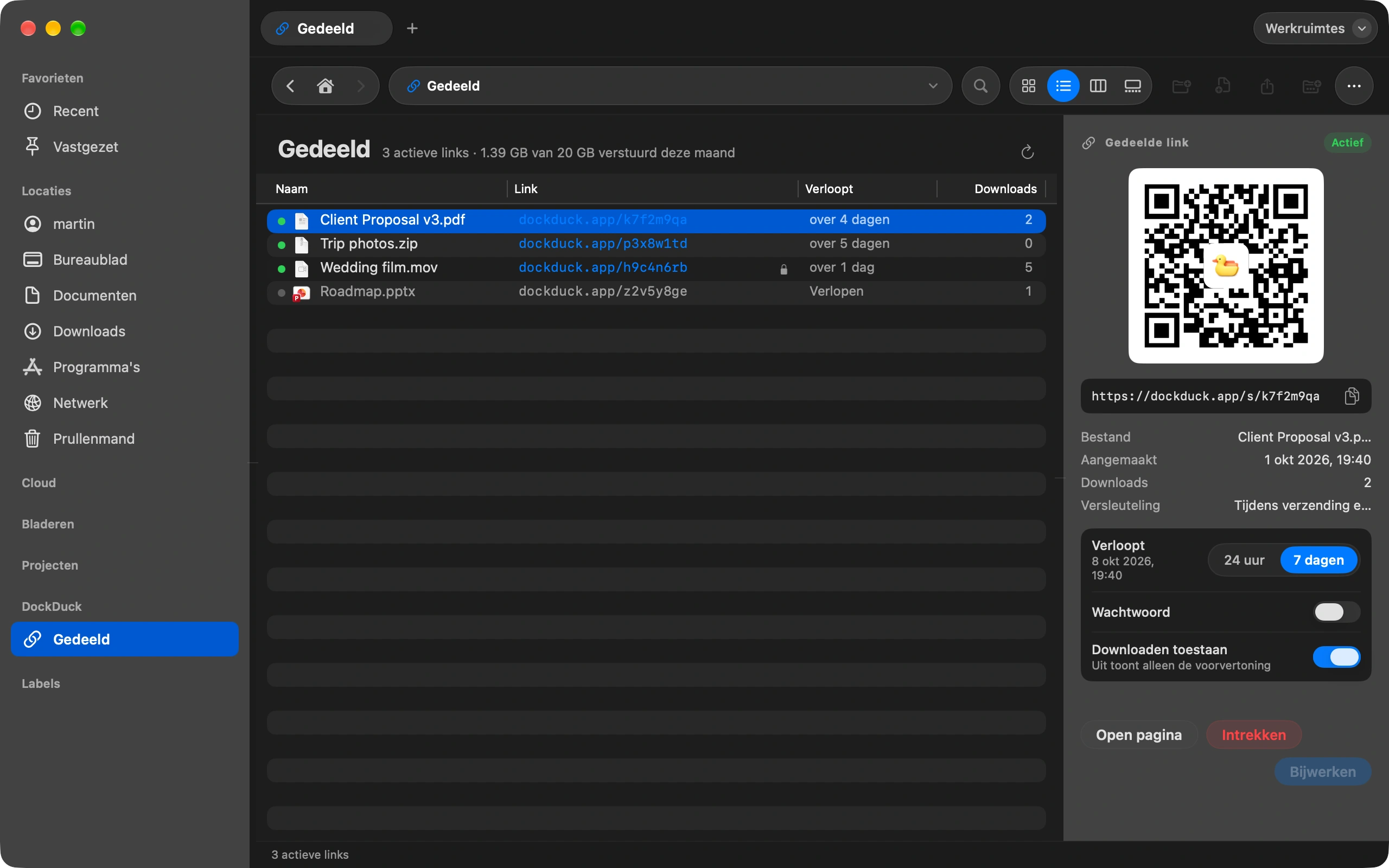Set expiry to 24 uur

click(1244, 560)
